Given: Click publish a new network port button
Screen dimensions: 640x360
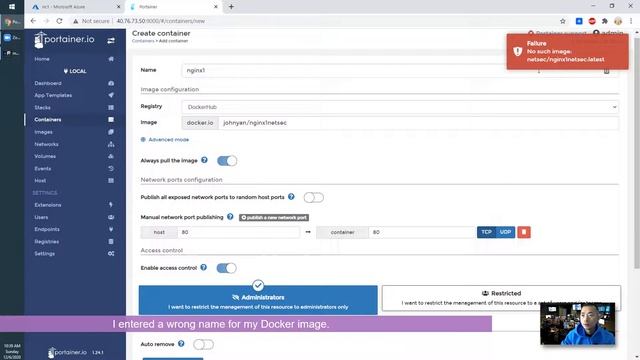Looking at the screenshot, I should coord(274,218).
